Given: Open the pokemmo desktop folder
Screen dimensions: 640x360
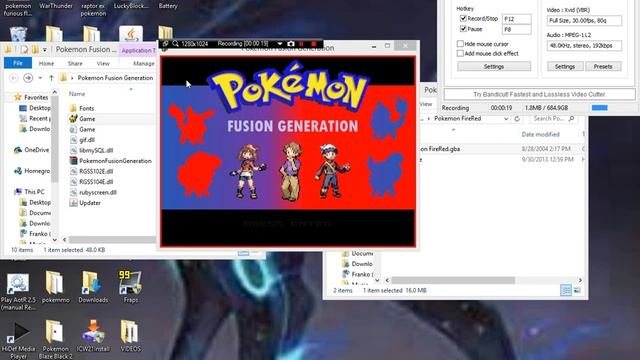Looking at the screenshot, I should [x=56, y=287].
